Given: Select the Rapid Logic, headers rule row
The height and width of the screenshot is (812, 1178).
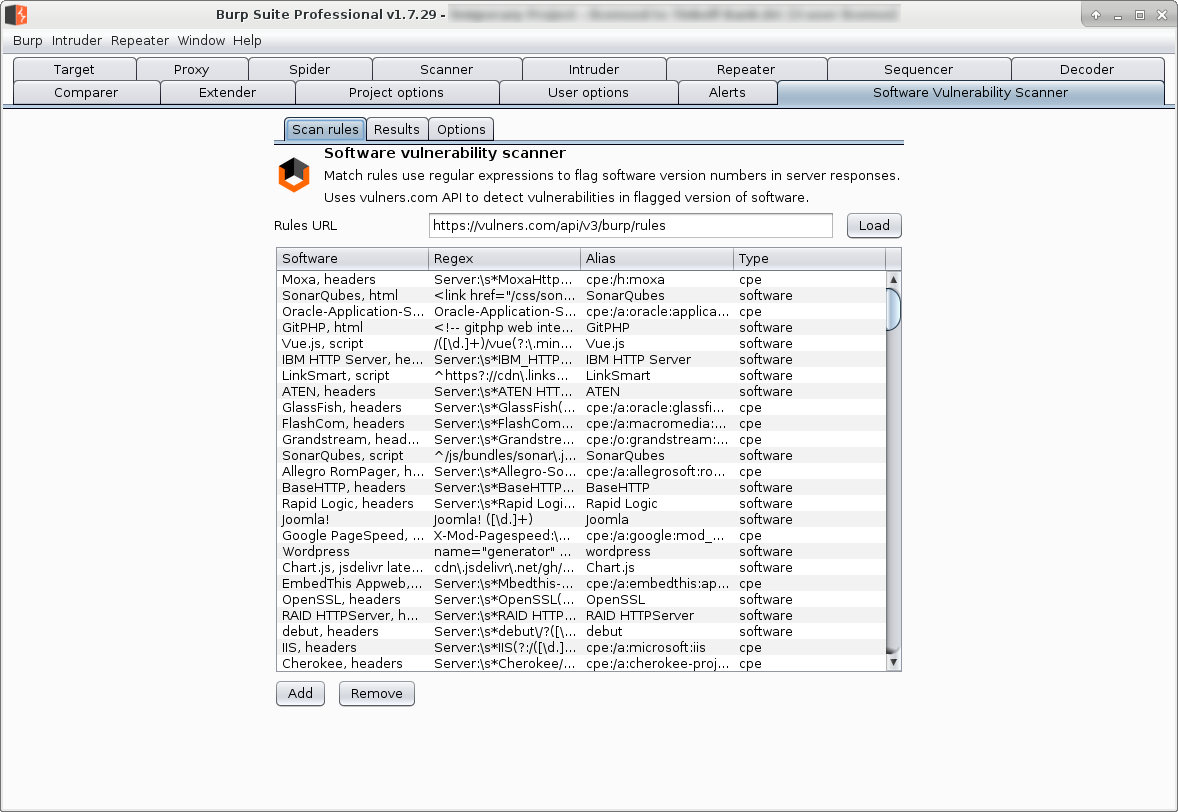Looking at the screenshot, I should pyautogui.click(x=581, y=503).
